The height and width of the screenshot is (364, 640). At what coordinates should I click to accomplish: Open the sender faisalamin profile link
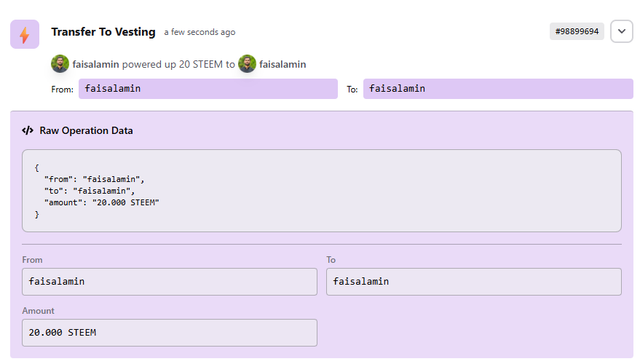[x=96, y=64]
